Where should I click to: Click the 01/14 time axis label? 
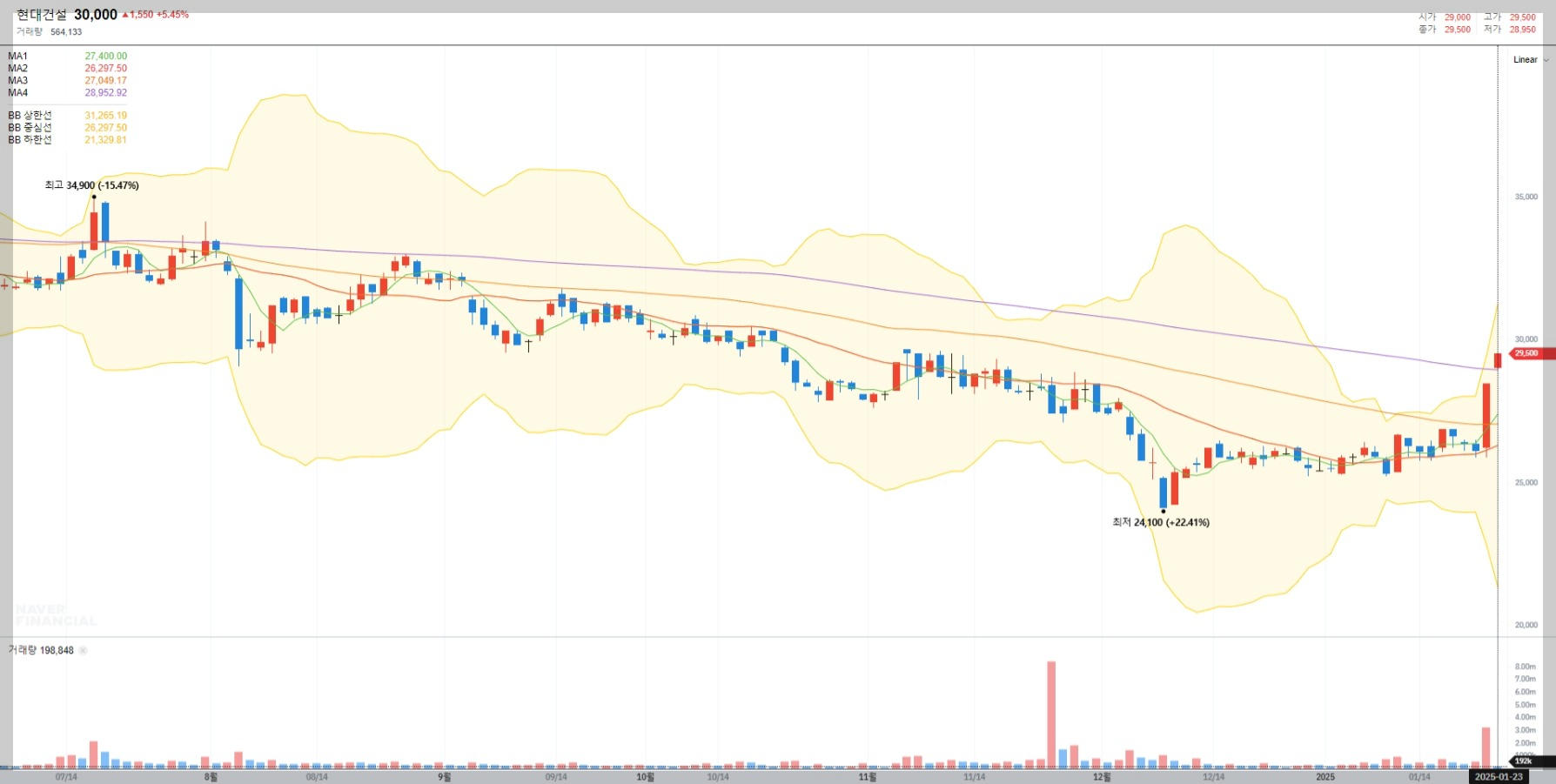[1419, 777]
